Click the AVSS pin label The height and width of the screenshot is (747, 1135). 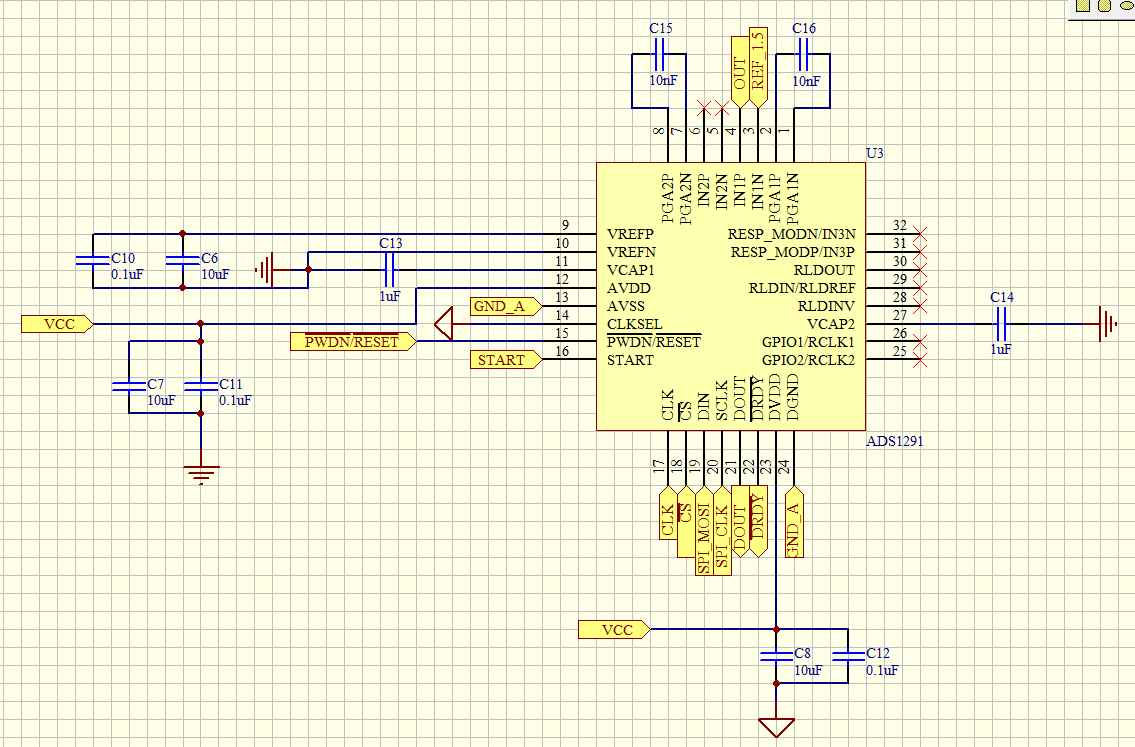coord(625,306)
